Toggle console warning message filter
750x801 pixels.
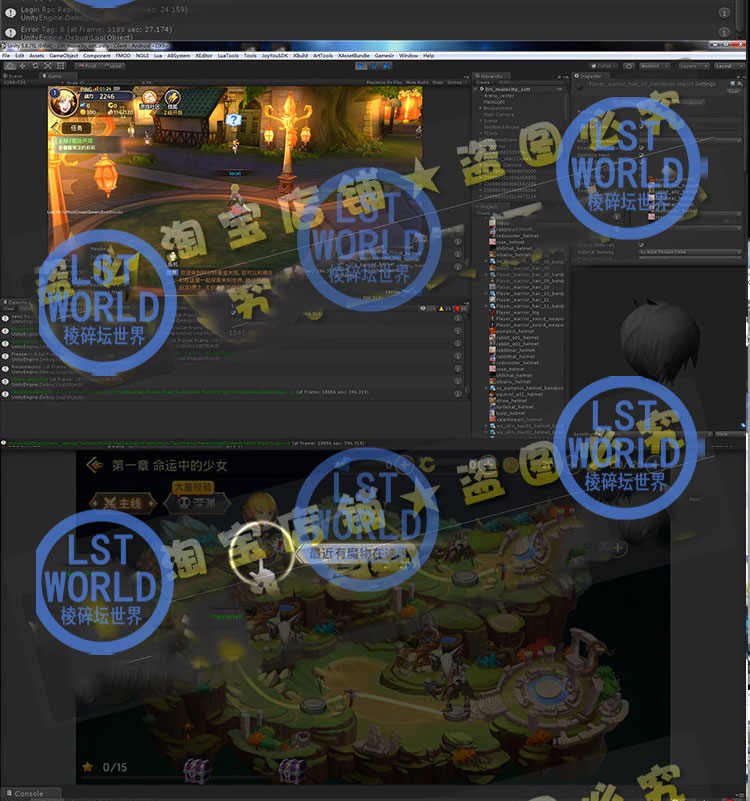point(444,309)
